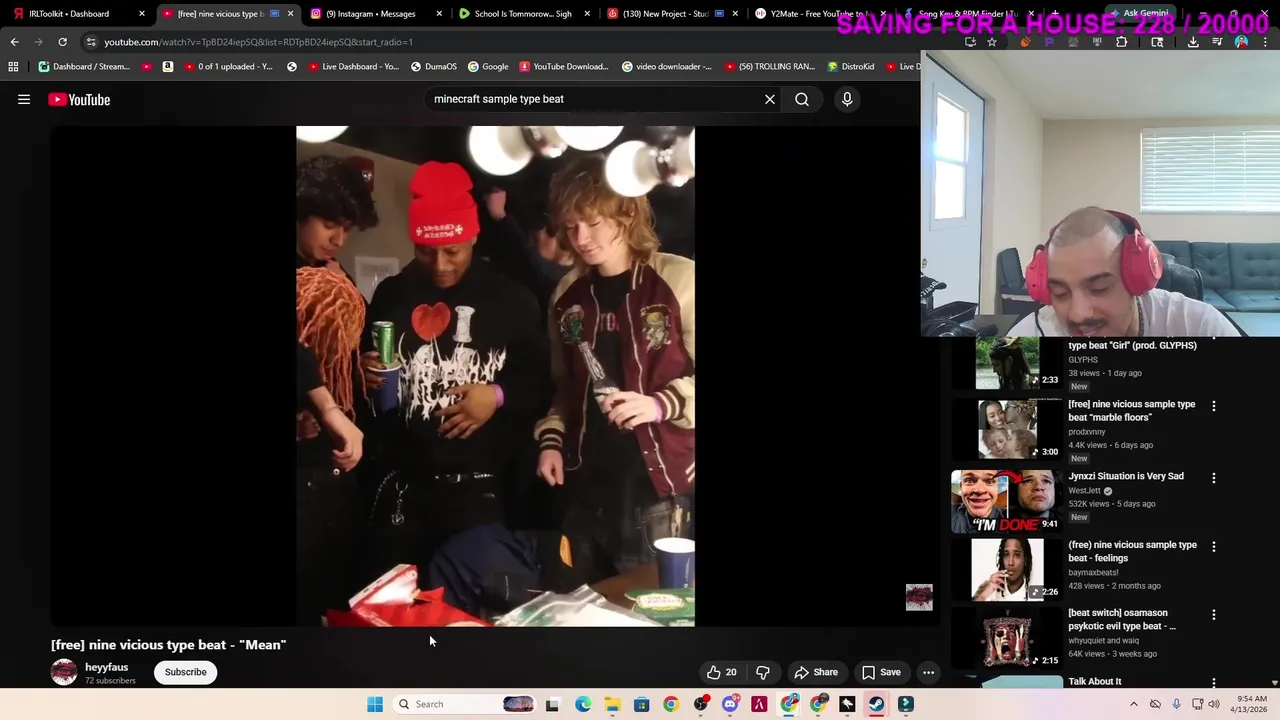Run the search with the magnifier button
Viewport: 1280px width, 720px height.
[802, 99]
